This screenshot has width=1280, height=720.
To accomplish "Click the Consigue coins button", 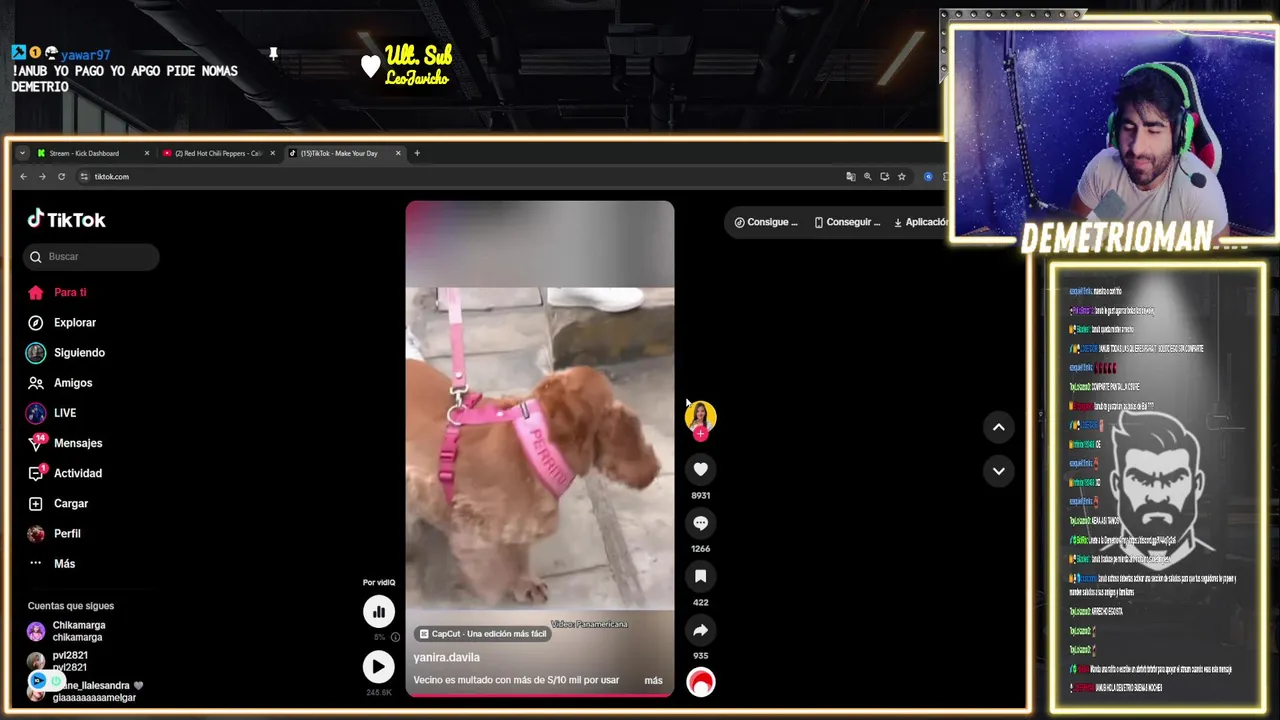I will (766, 222).
